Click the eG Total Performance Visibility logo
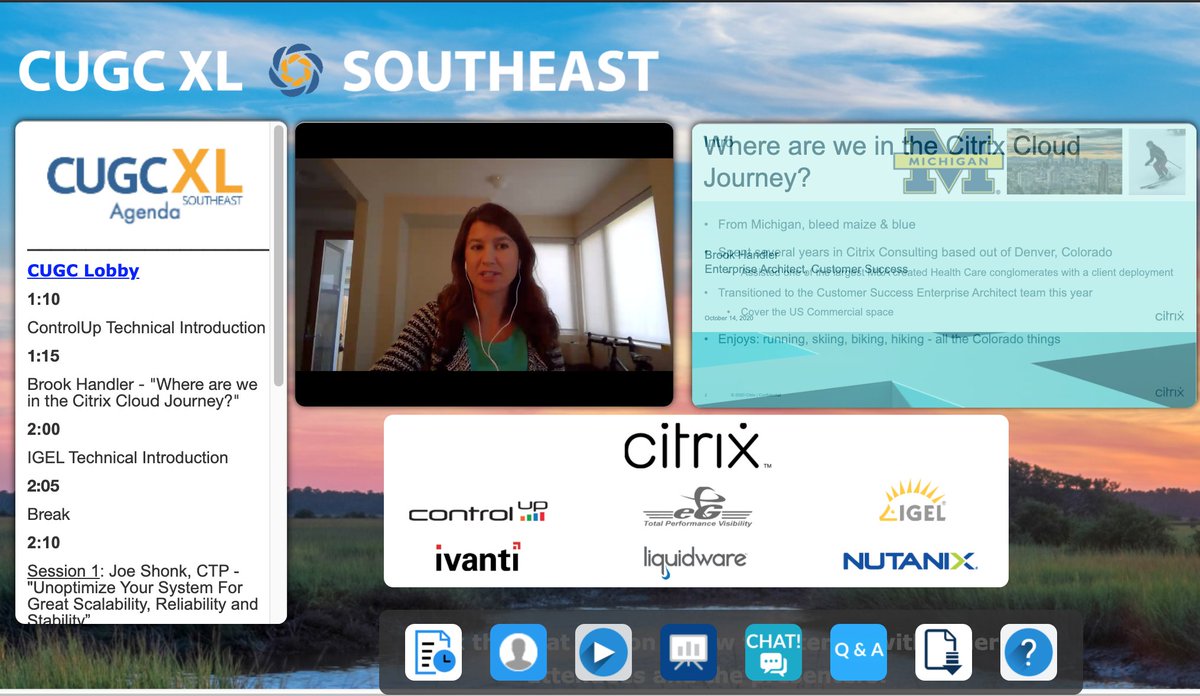1200x696 pixels. [x=697, y=507]
